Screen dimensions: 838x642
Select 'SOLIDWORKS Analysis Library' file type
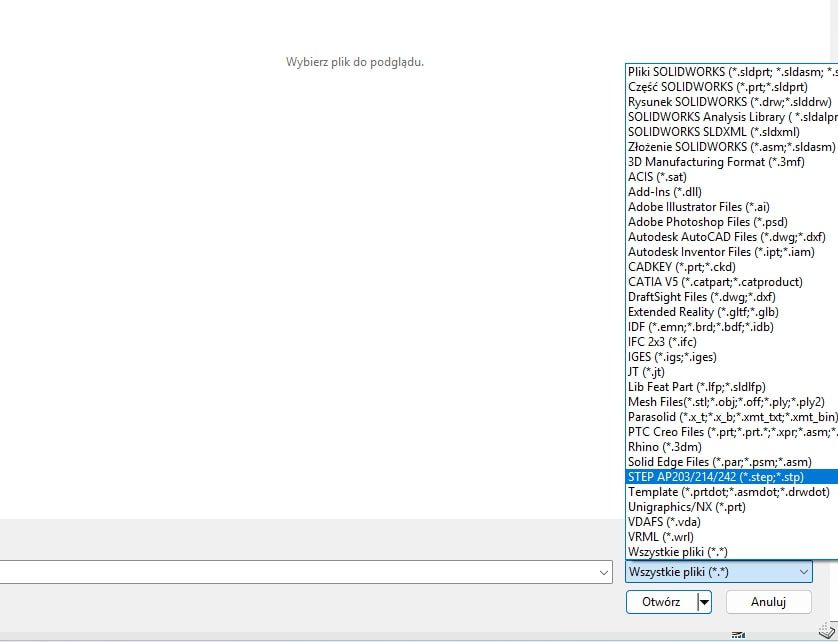coord(732,117)
